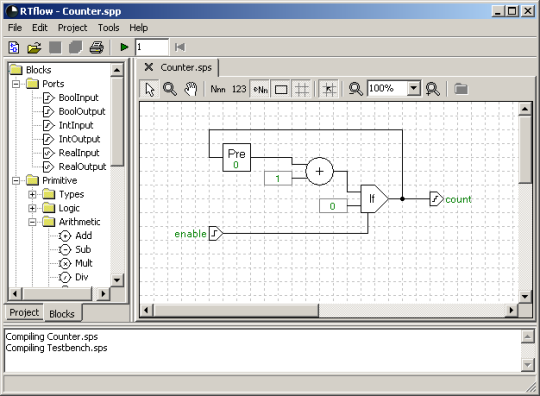The image size is (540, 396).
Task: Close the Counter.sps tab with X
Action: pos(149,67)
